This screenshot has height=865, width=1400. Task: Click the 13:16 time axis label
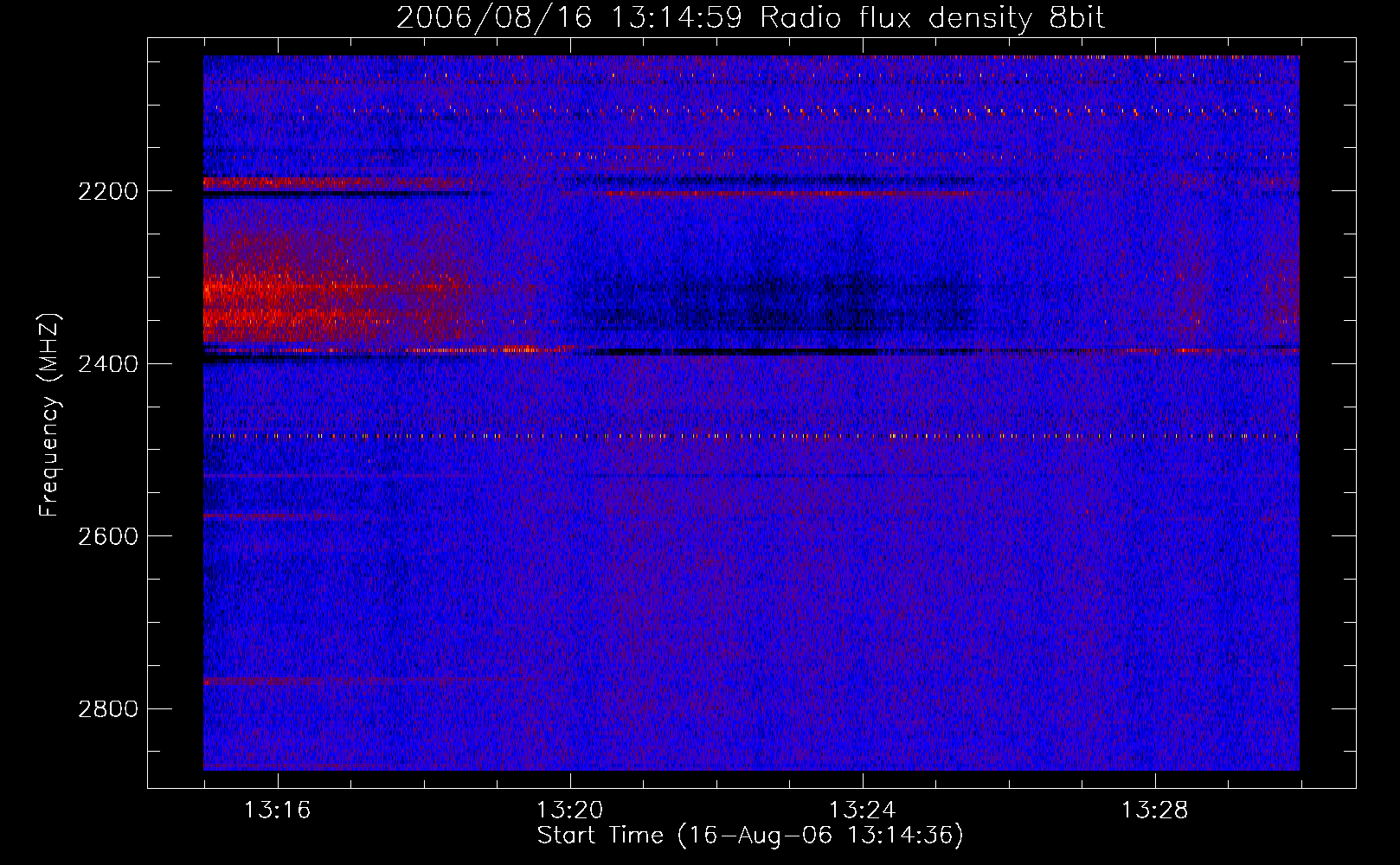click(x=277, y=811)
